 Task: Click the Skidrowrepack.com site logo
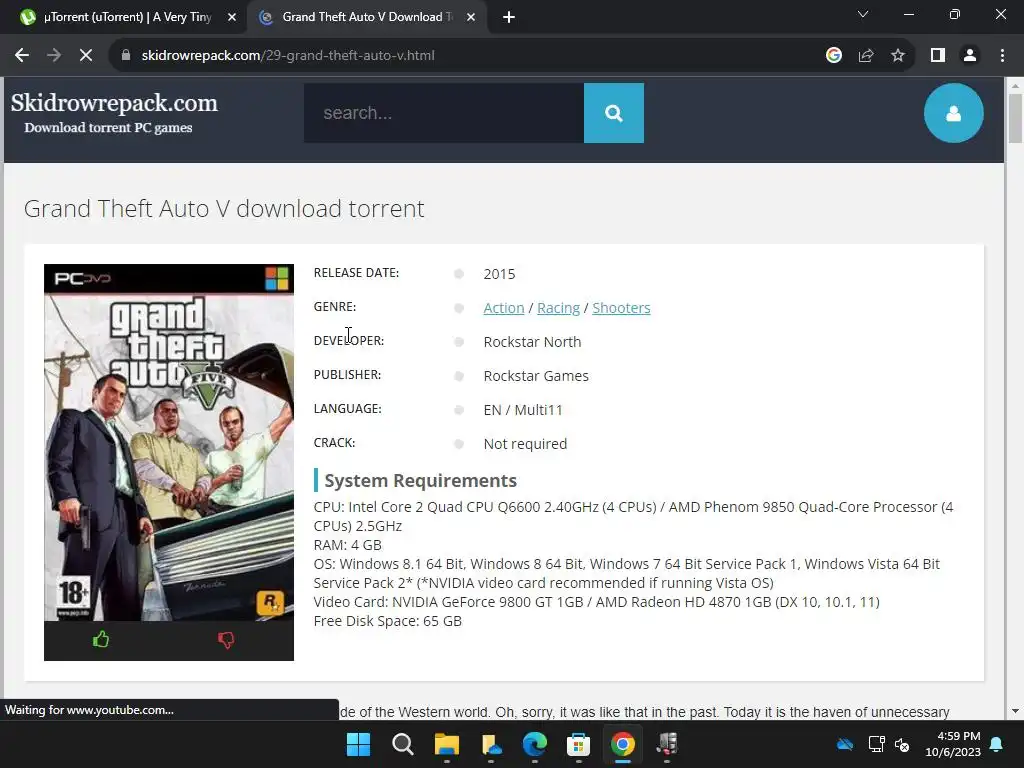(x=114, y=112)
